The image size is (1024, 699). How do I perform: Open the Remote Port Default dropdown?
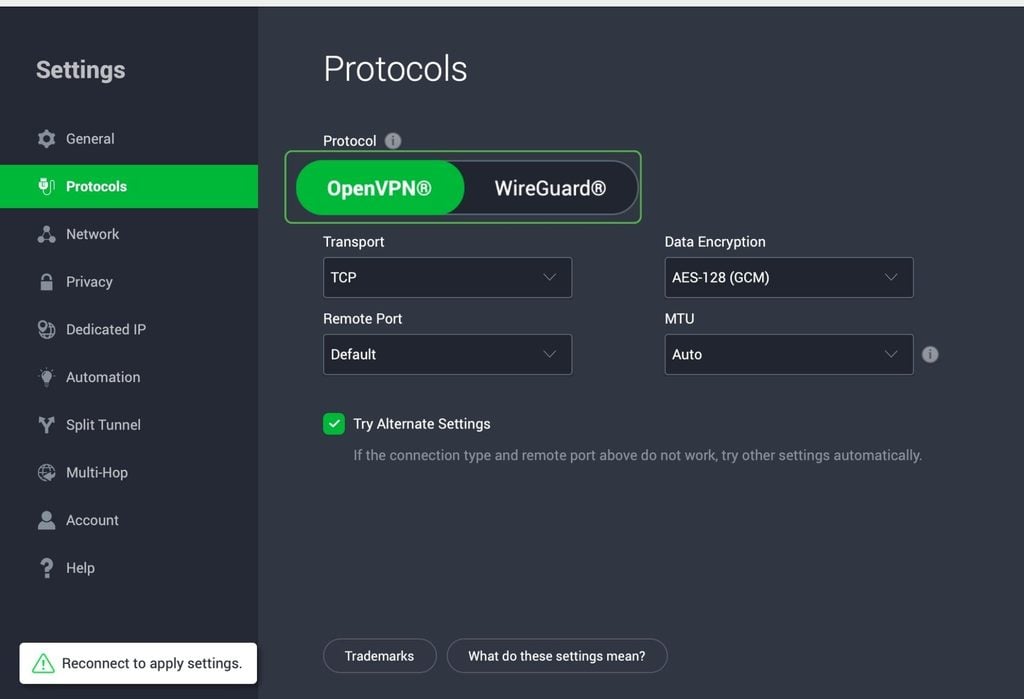click(447, 354)
